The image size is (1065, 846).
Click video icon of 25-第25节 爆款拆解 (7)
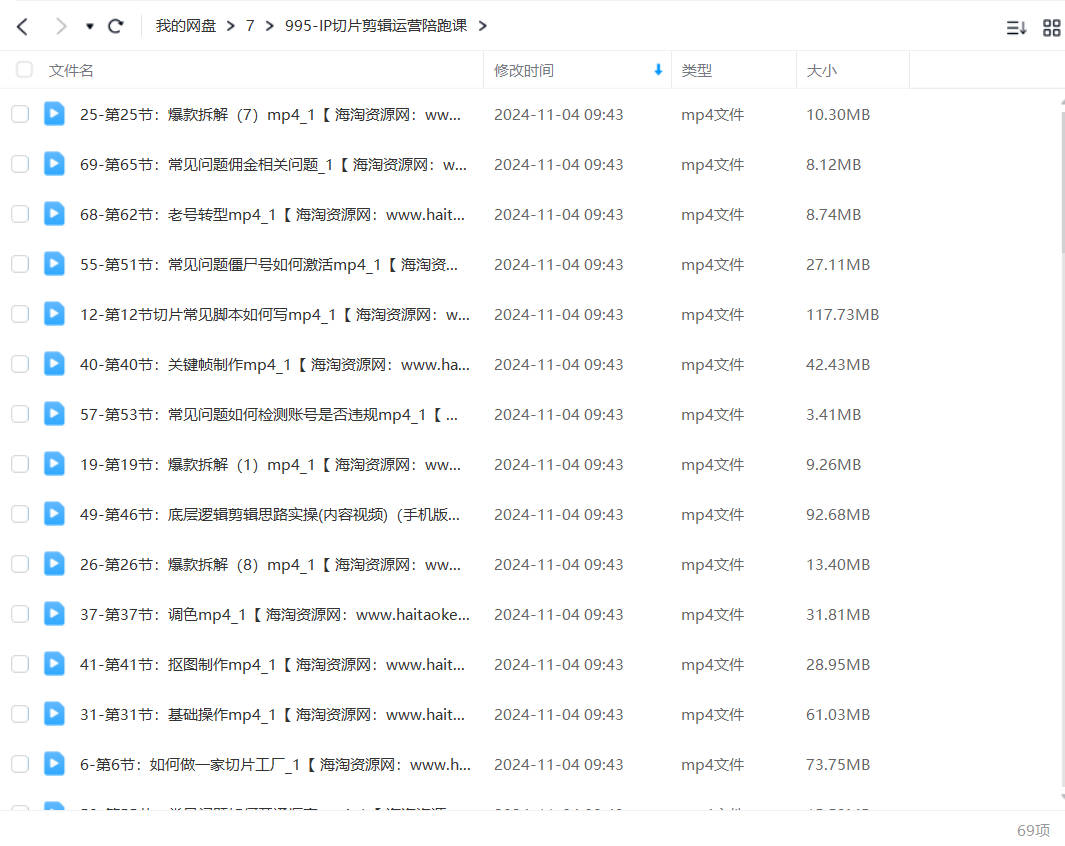pos(54,114)
